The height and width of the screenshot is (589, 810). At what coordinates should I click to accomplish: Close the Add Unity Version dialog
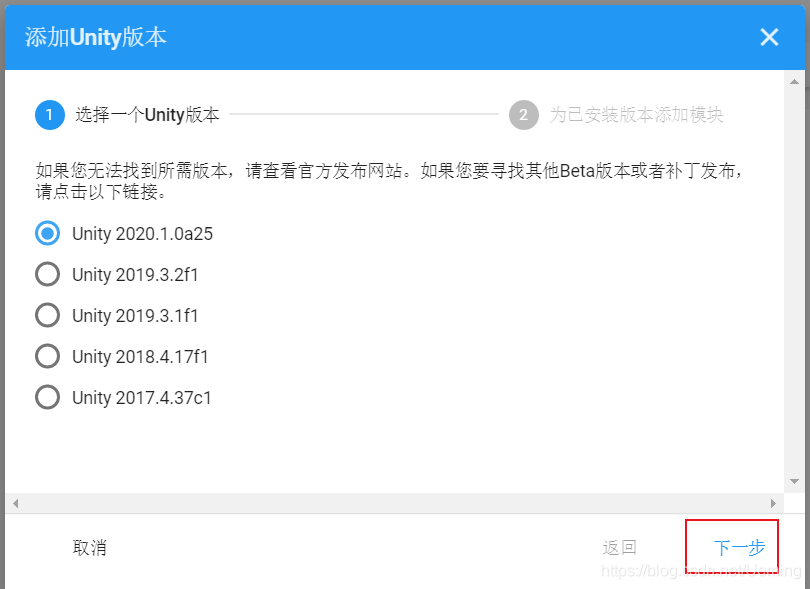769,37
